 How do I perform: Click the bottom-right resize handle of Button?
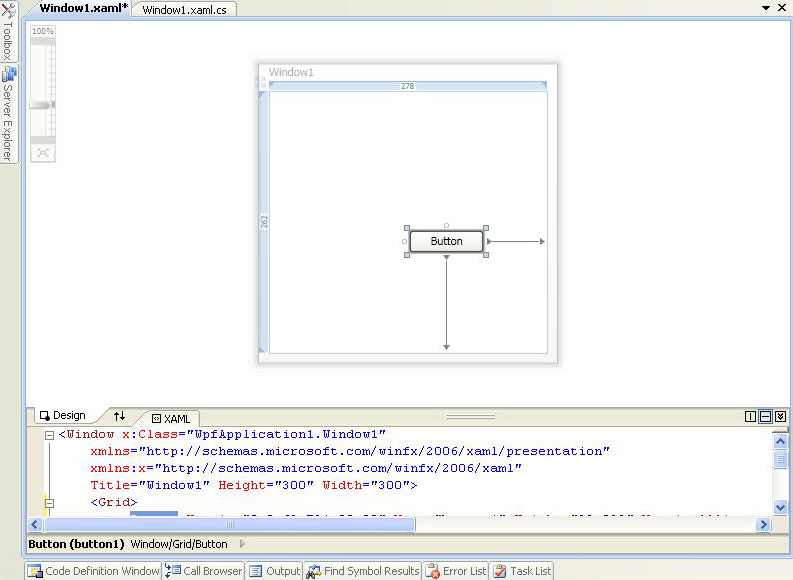click(x=486, y=255)
